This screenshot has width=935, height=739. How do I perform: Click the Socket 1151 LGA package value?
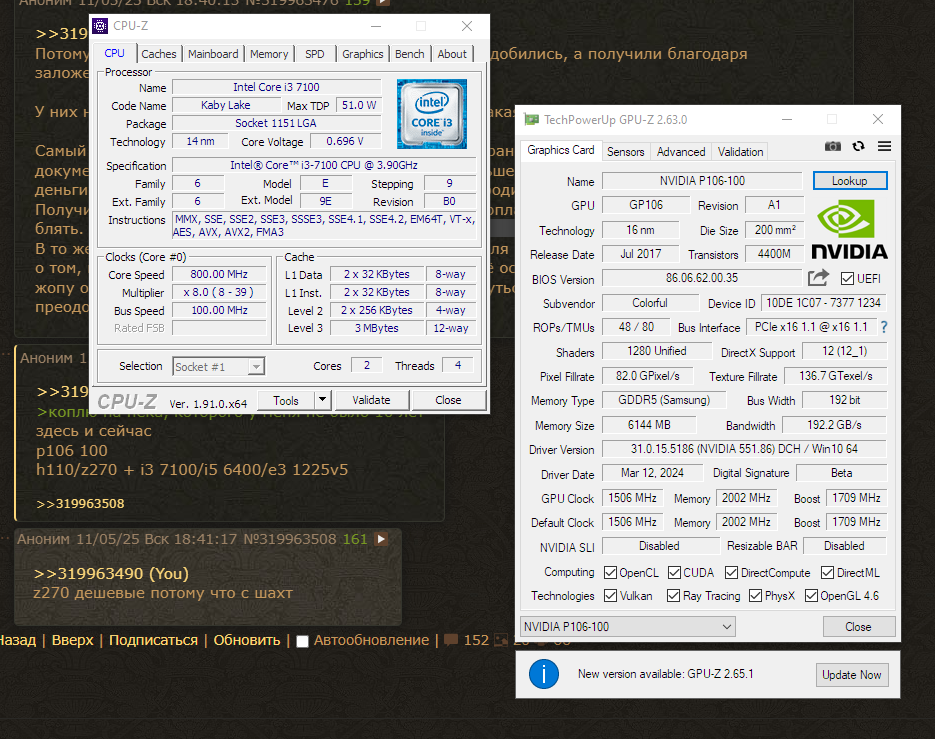pyautogui.click(x=276, y=123)
